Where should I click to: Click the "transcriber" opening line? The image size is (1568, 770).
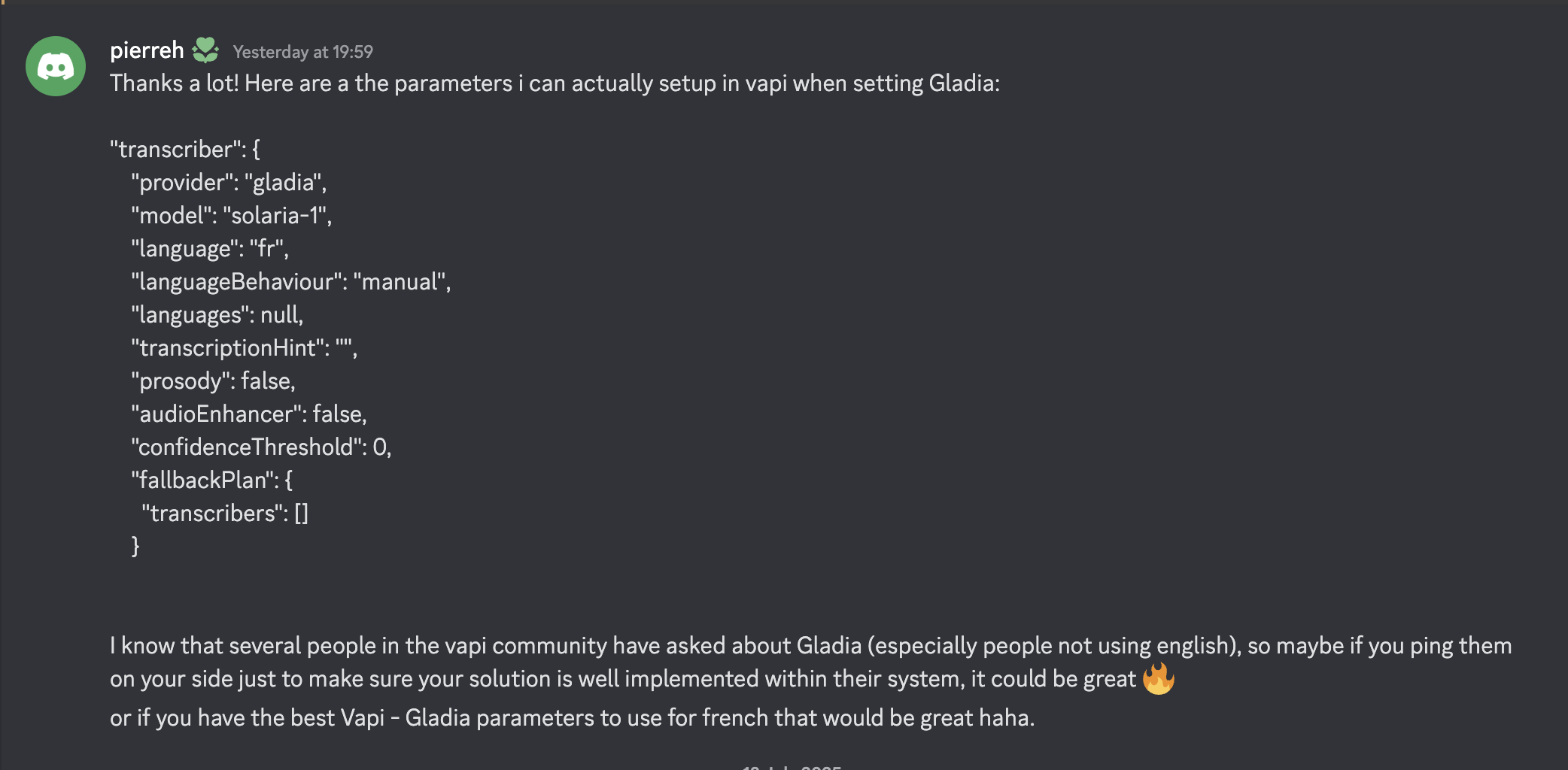[186, 149]
